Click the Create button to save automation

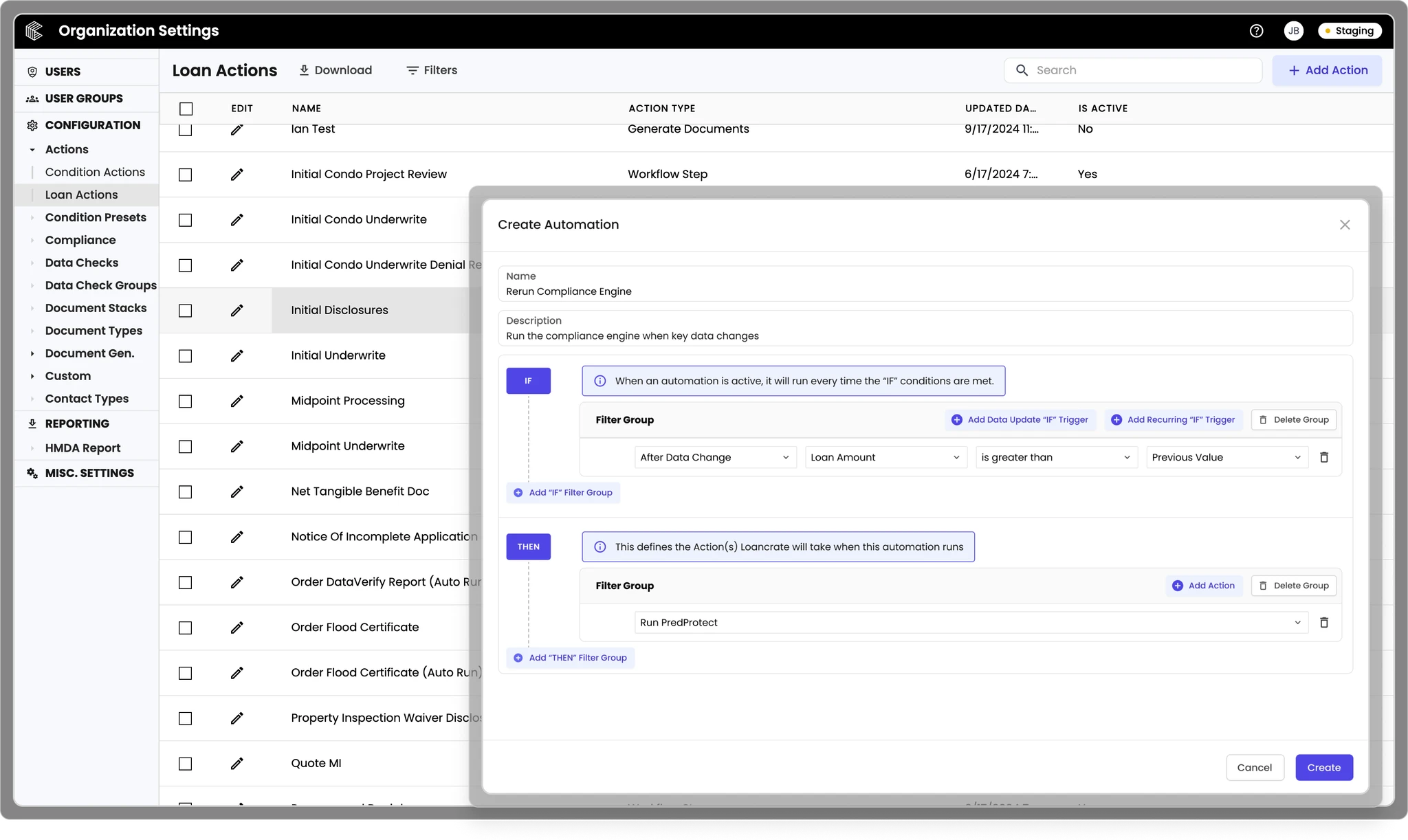click(1323, 767)
